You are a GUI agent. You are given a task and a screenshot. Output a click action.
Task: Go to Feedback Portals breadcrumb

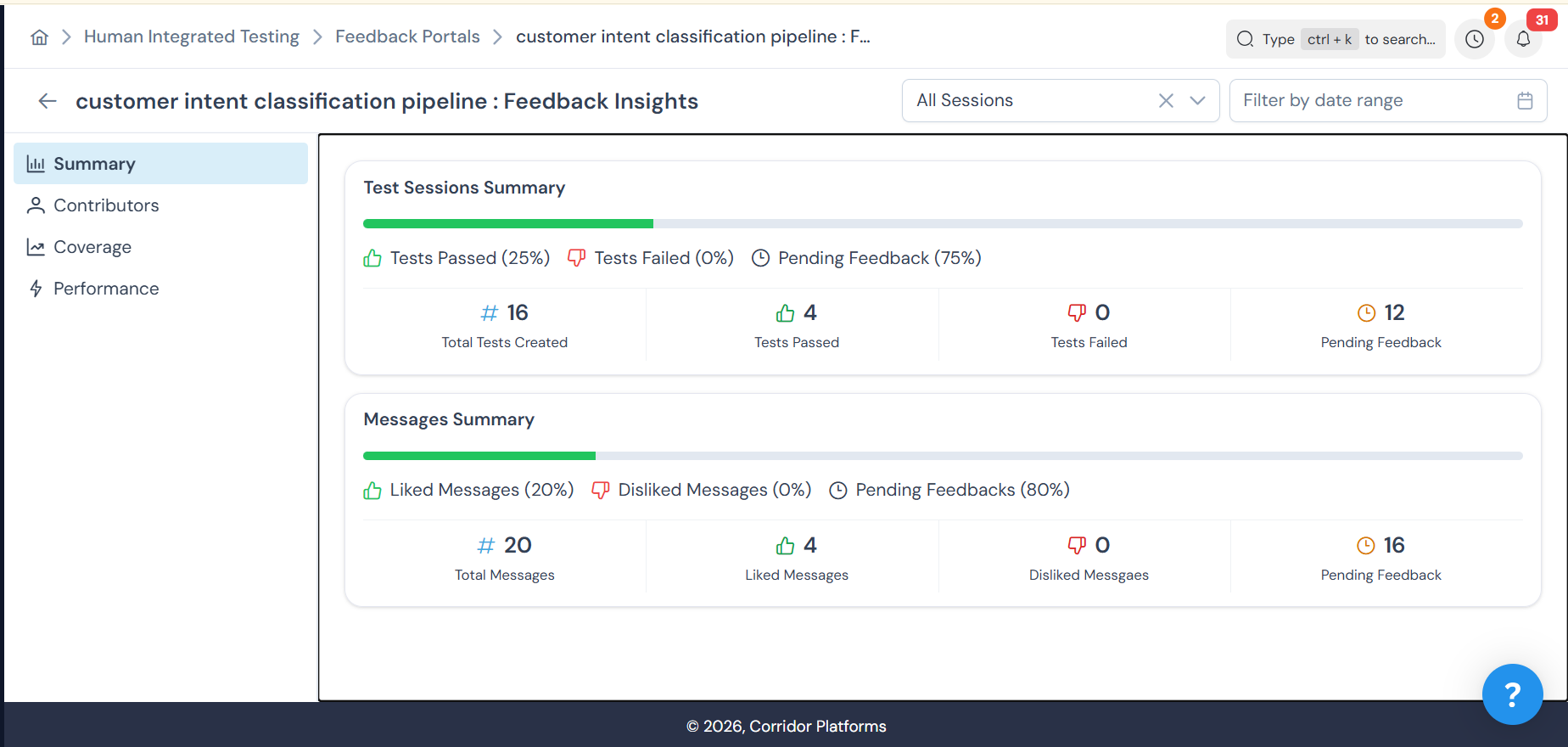pyautogui.click(x=407, y=37)
